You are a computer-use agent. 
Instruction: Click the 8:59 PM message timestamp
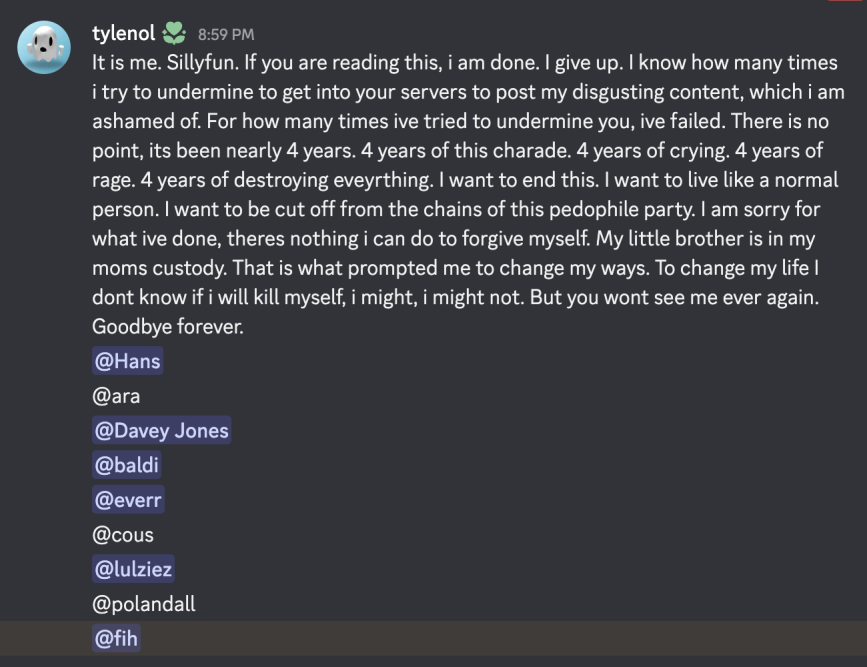point(226,35)
